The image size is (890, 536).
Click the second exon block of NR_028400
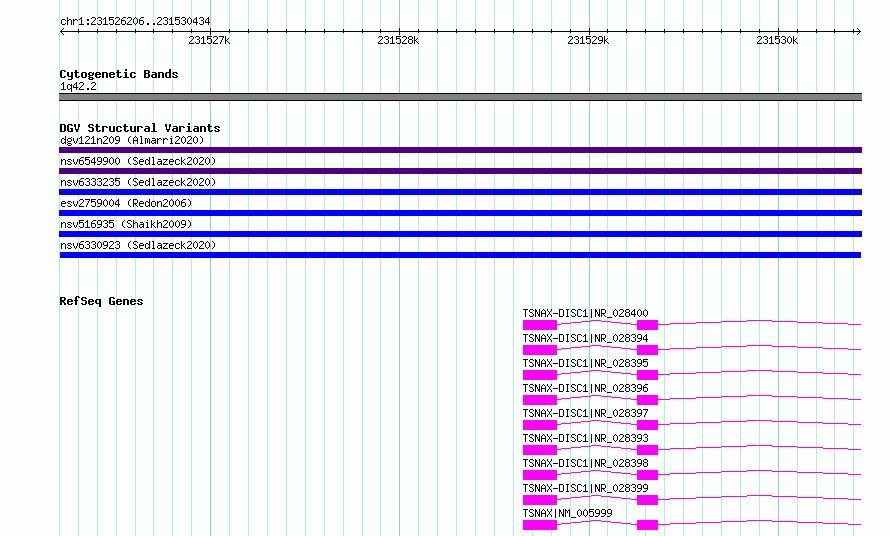click(x=647, y=325)
